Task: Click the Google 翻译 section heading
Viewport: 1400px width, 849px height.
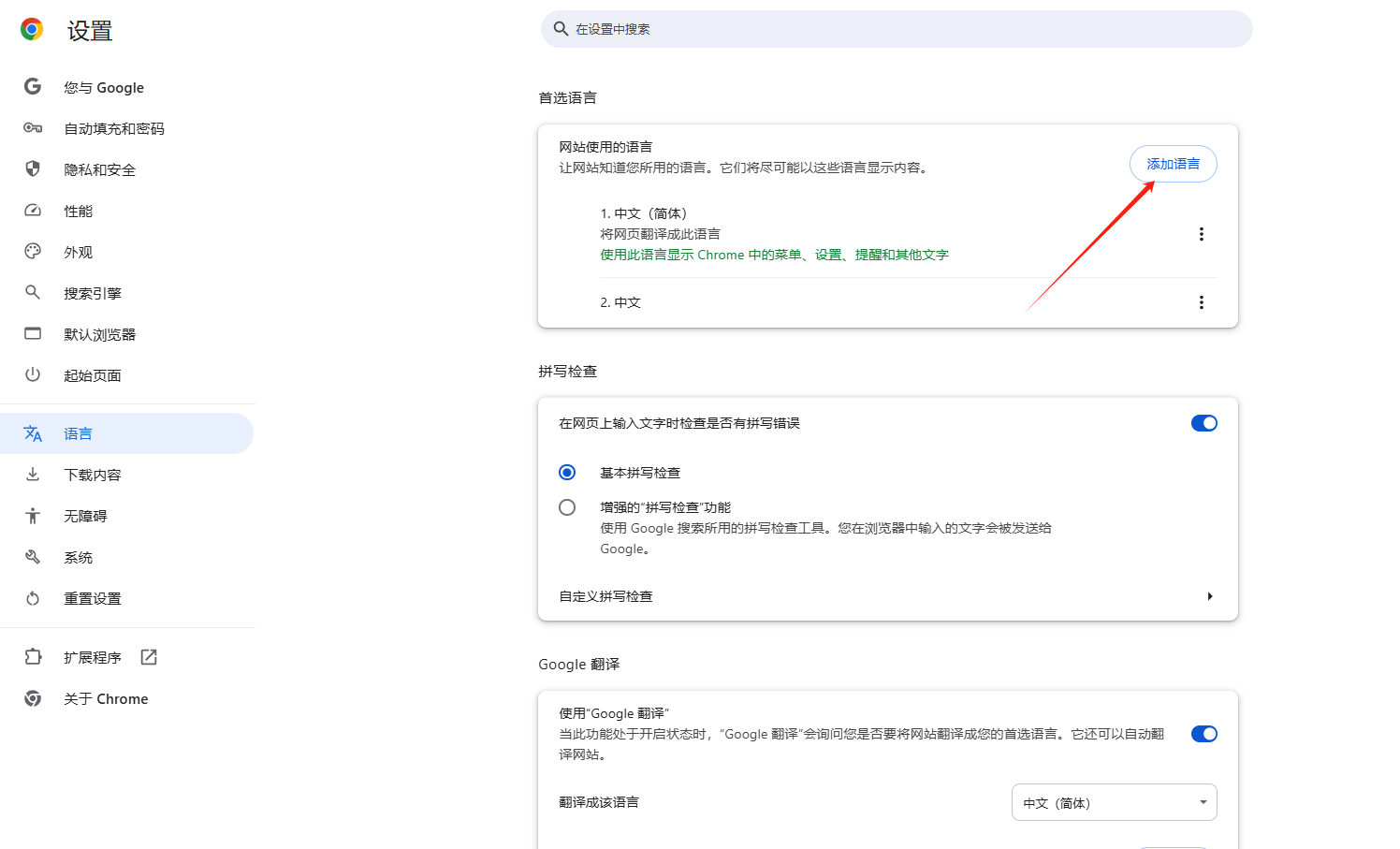Action: pos(578,664)
